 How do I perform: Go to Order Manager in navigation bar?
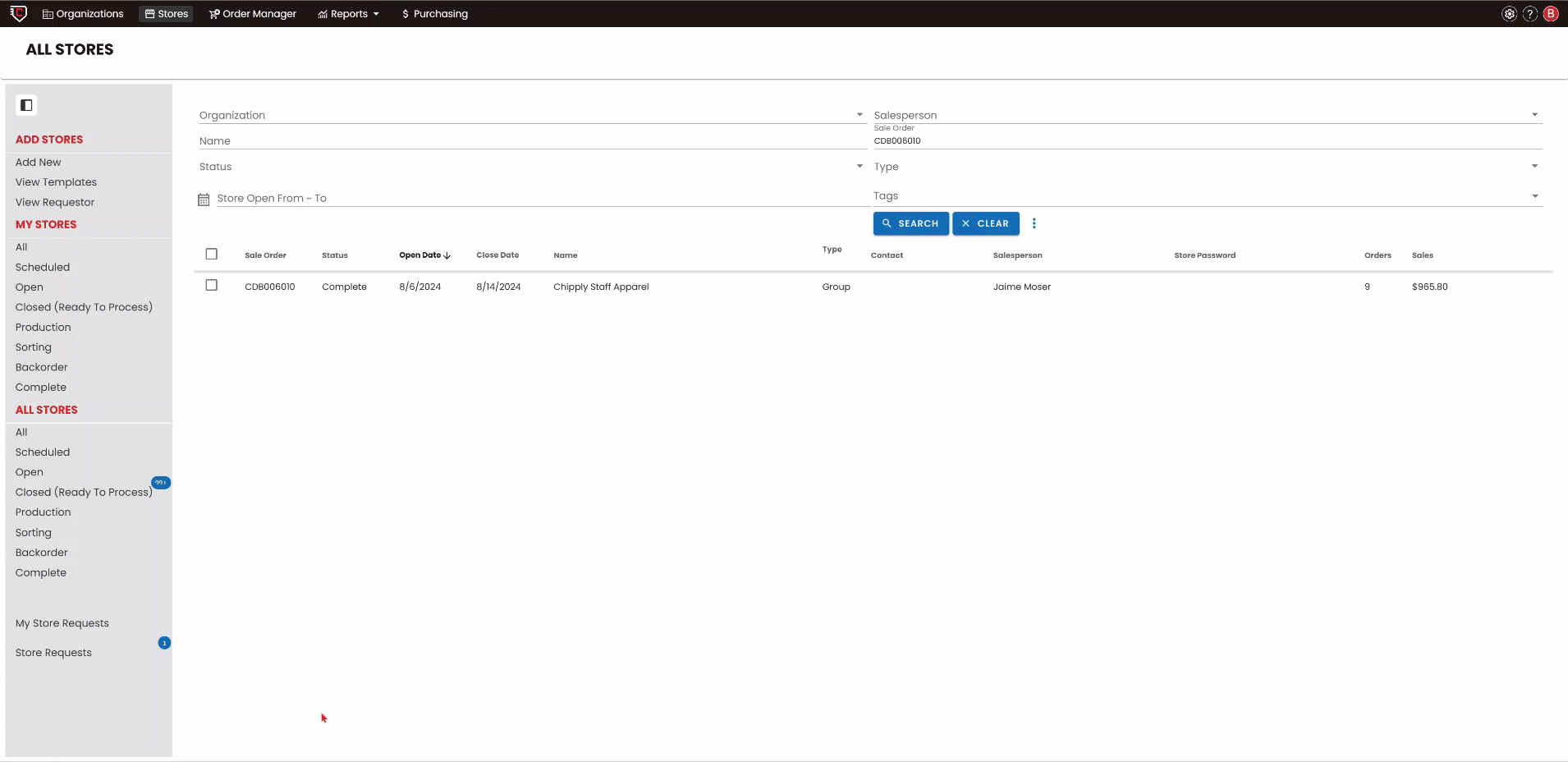[253, 14]
